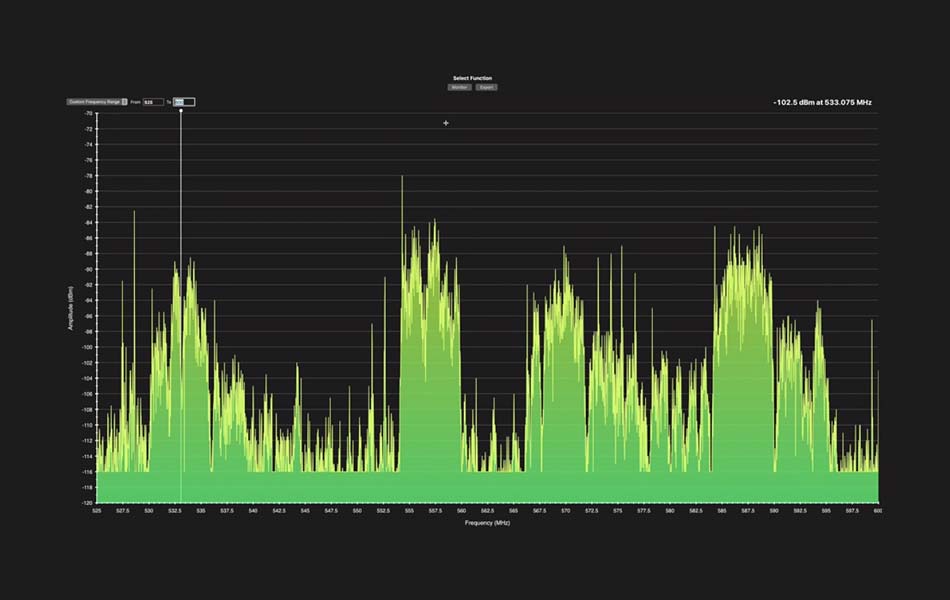Viewport: 950px width, 600px height.
Task: Select the To frequency input field
Action: (183, 101)
